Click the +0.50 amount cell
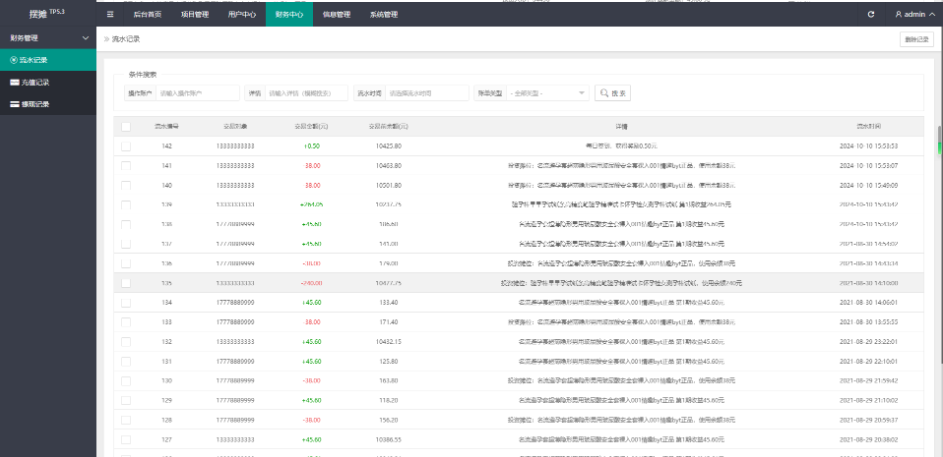This screenshot has width=943, height=457. (x=312, y=146)
